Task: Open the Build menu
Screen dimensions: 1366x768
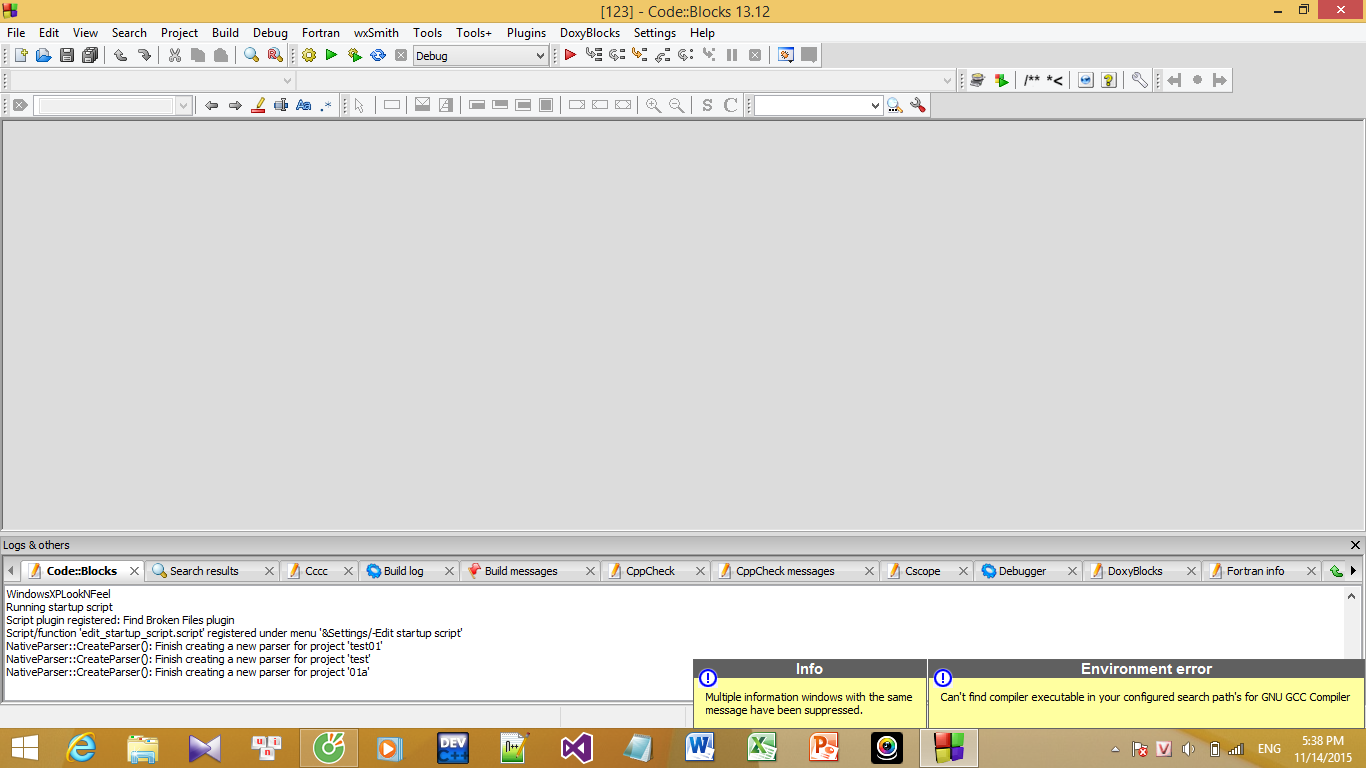Action: point(225,32)
